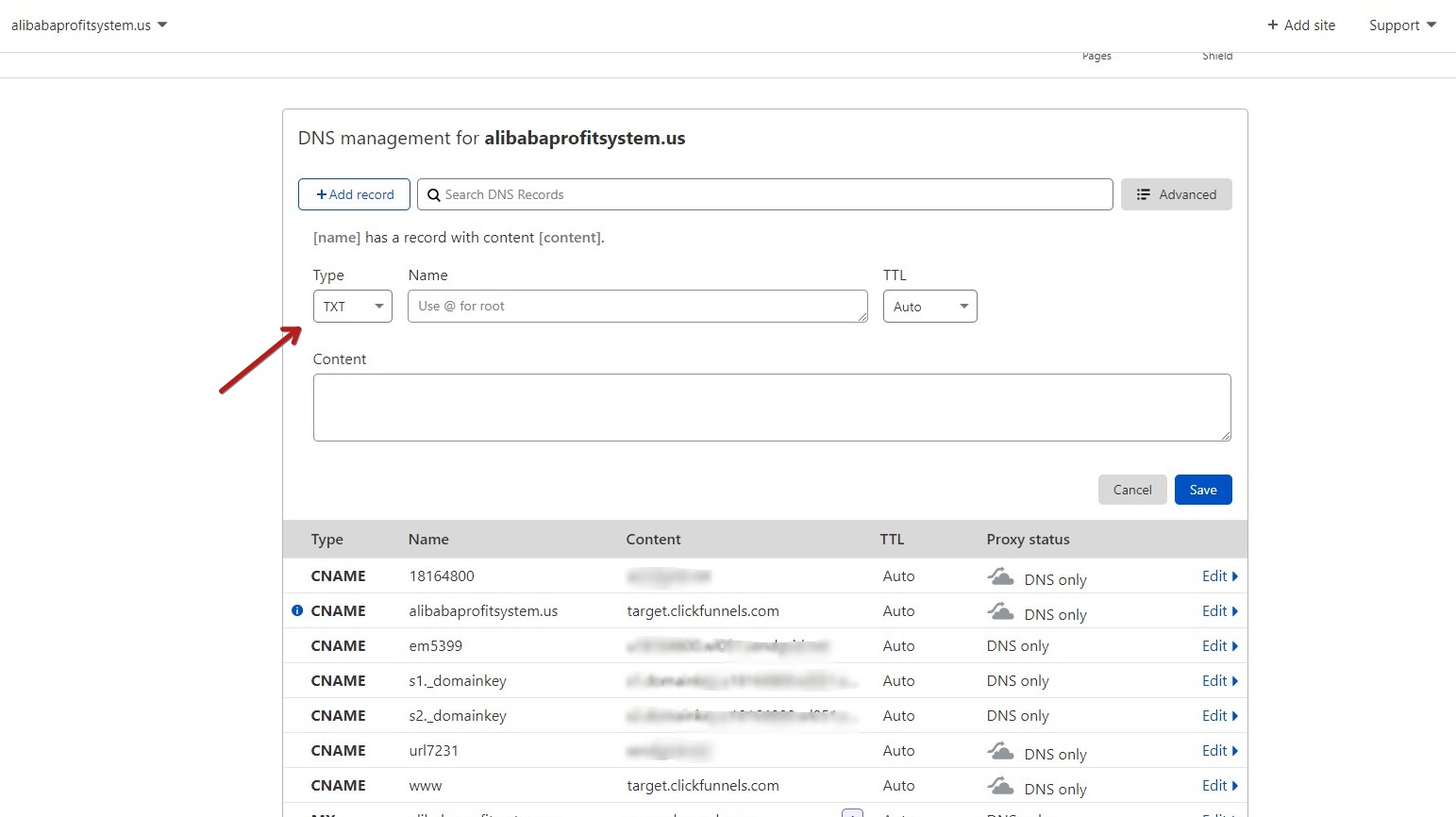The image size is (1456, 817).
Task: Edit the www CNAME record
Action: tap(1219, 786)
